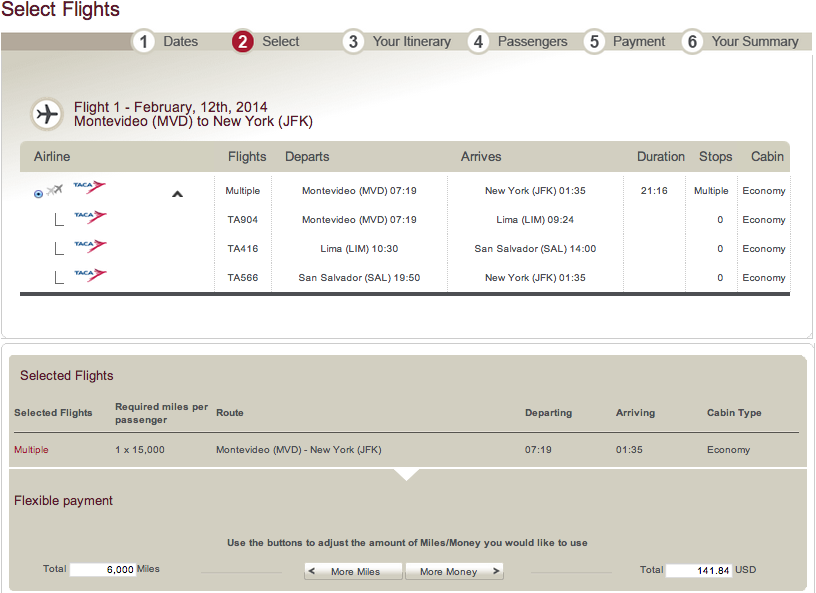This screenshot has width=816, height=593.
Task: Click the small gray plane icon near radio
Action: pyautogui.click(x=55, y=190)
